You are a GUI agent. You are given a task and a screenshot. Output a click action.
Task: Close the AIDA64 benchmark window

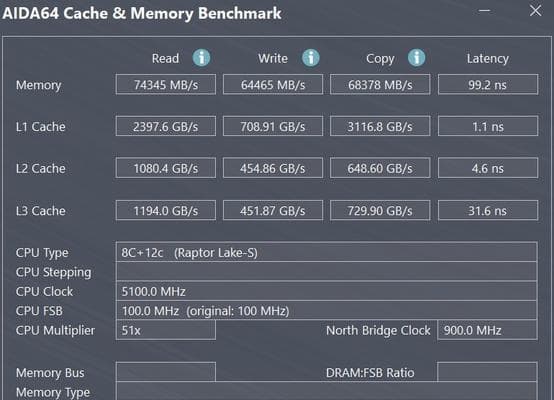click(536, 11)
